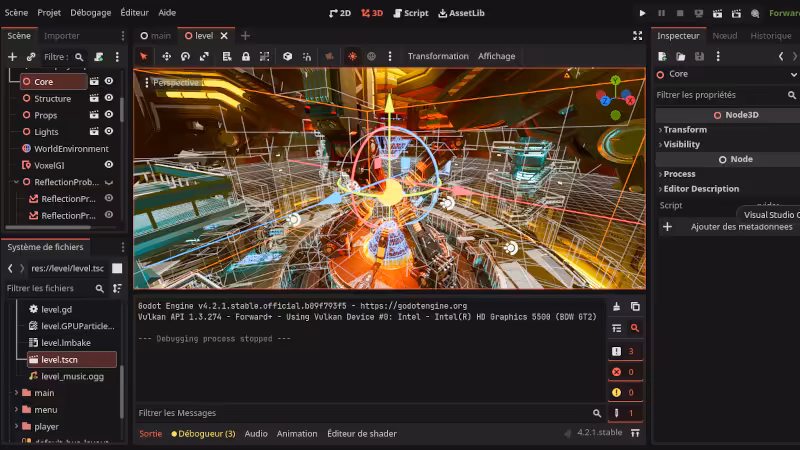This screenshot has height=450, width=800.
Task: Activate the Scale Mode tool
Action: (204, 56)
